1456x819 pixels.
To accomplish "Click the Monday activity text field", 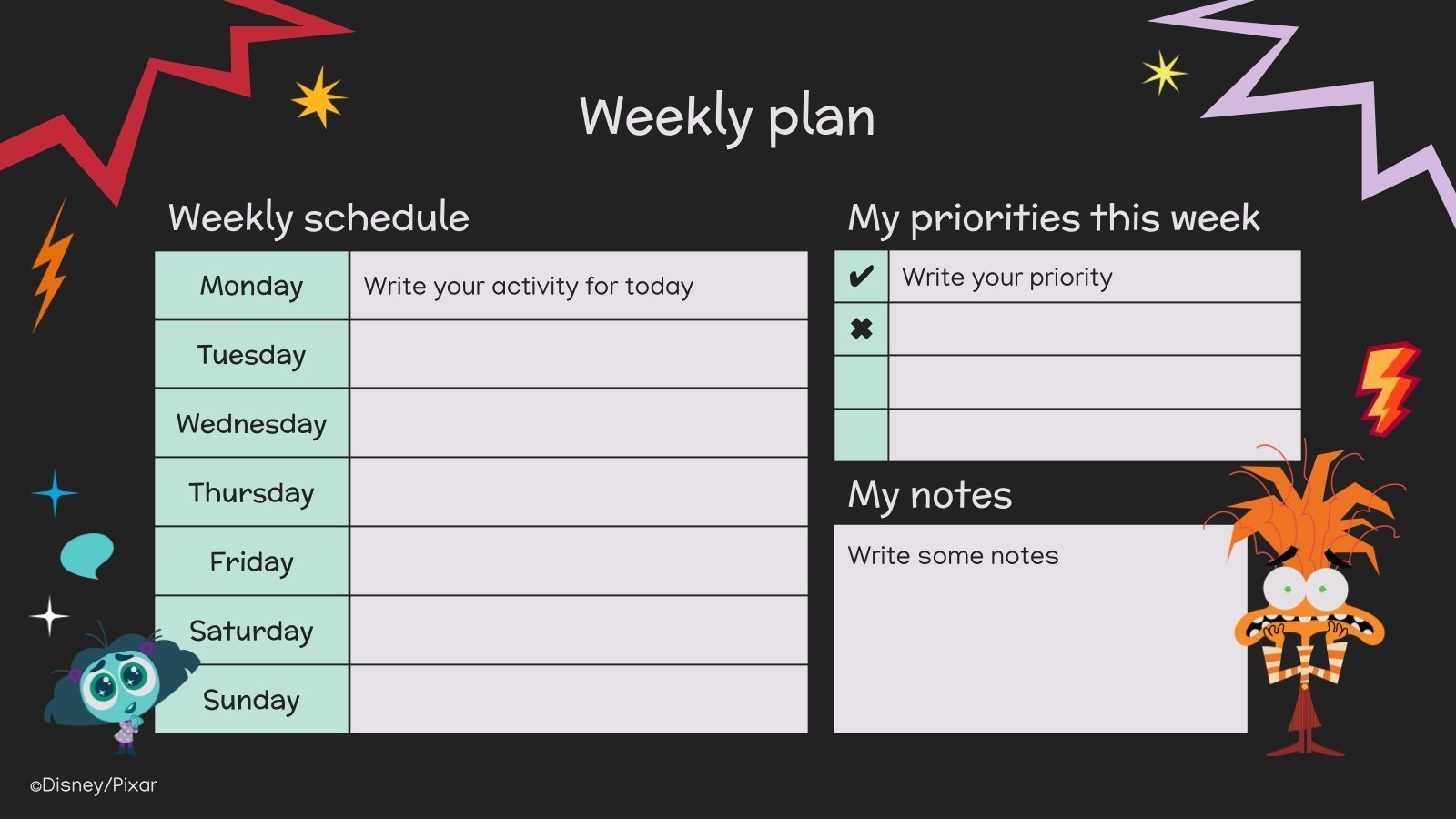I will (x=579, y=286).
